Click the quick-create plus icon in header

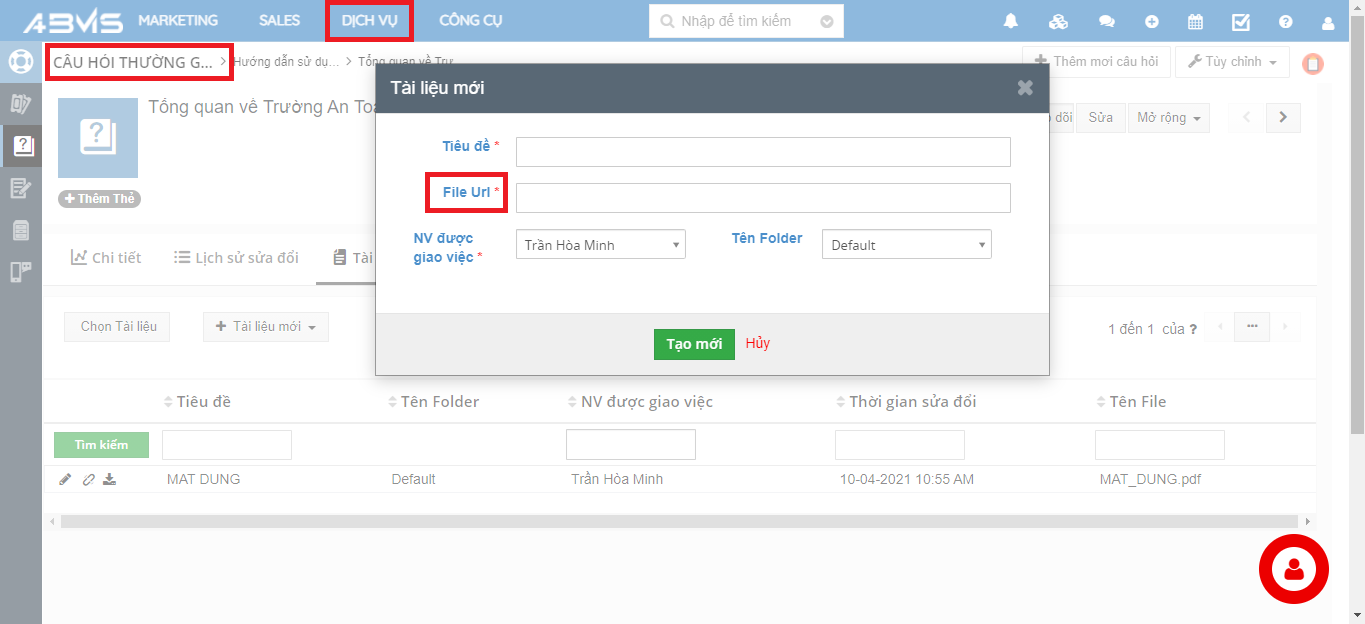pyautogui.click(x=1152, y=21)
